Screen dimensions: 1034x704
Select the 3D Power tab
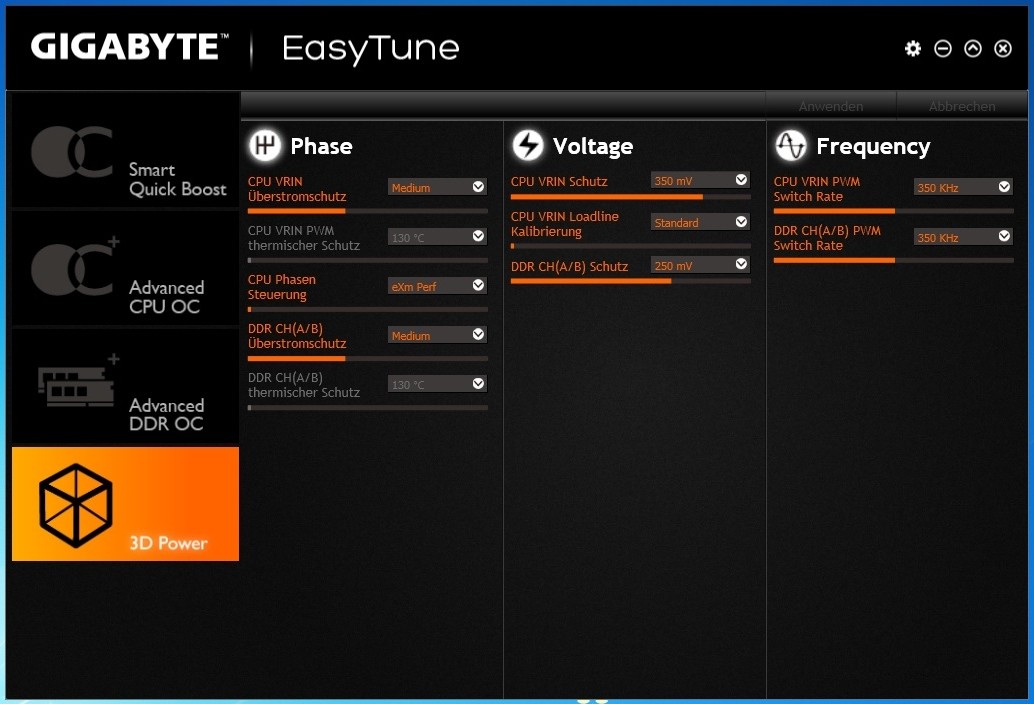click(125, 504)
